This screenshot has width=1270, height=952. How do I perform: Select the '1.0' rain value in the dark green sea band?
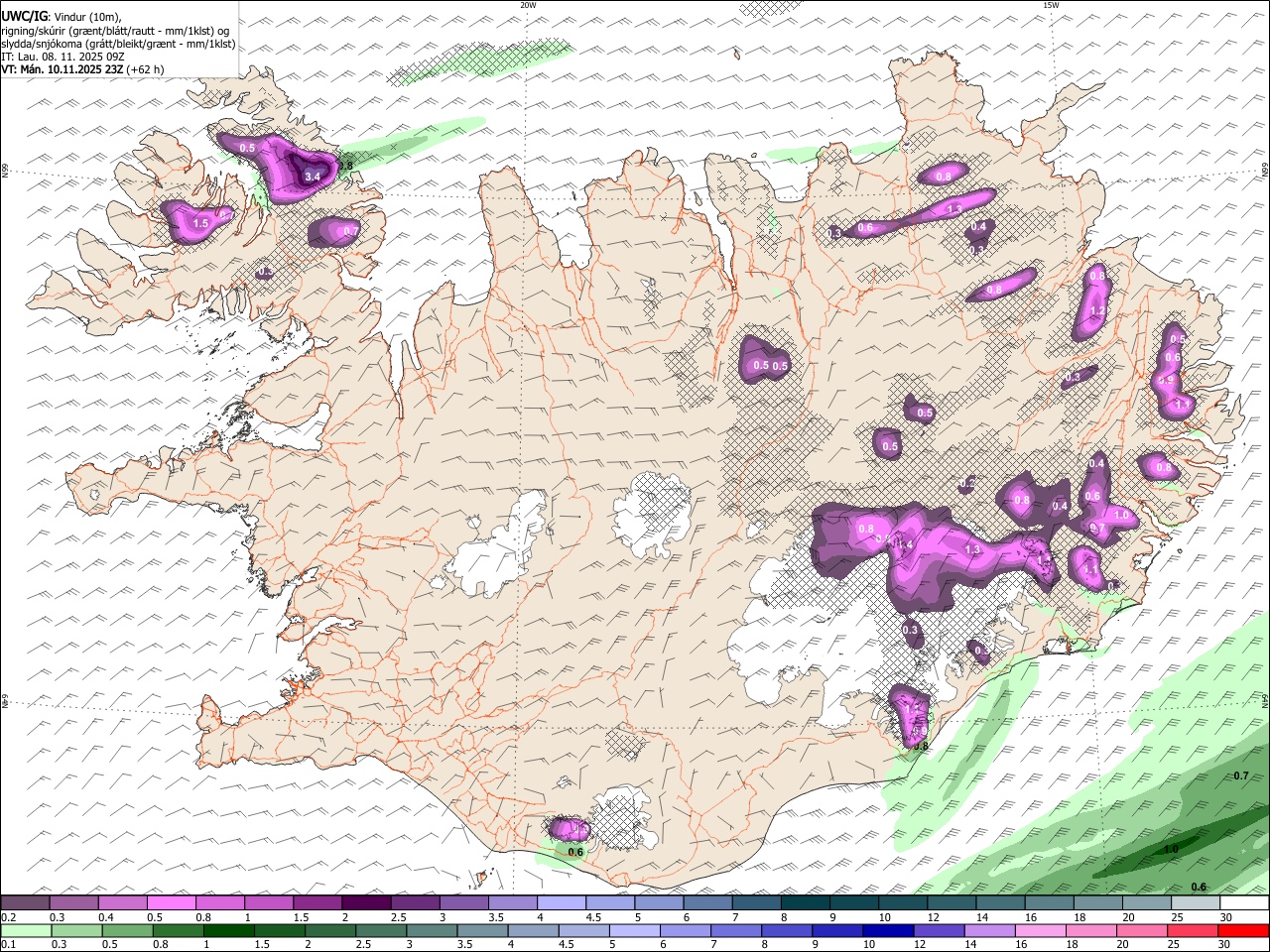pos(1171,850)
